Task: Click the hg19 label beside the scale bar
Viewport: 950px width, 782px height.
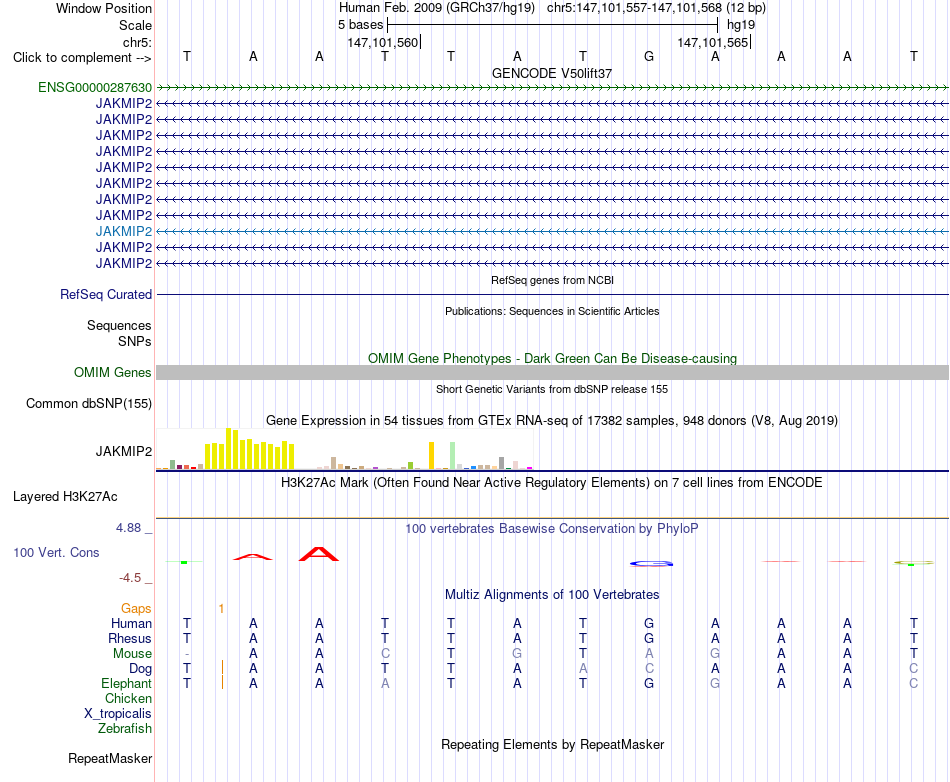Action: coord(741,25)
